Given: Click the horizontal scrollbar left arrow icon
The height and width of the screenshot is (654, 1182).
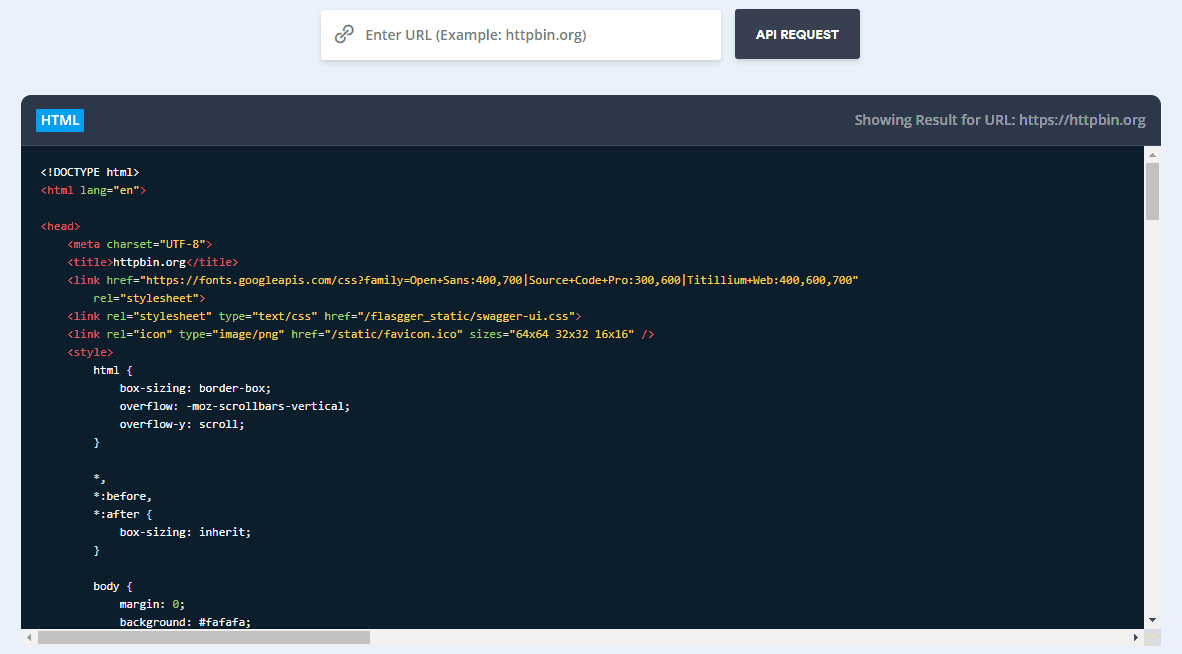Looking at the screenshot, I should [29, 636].
